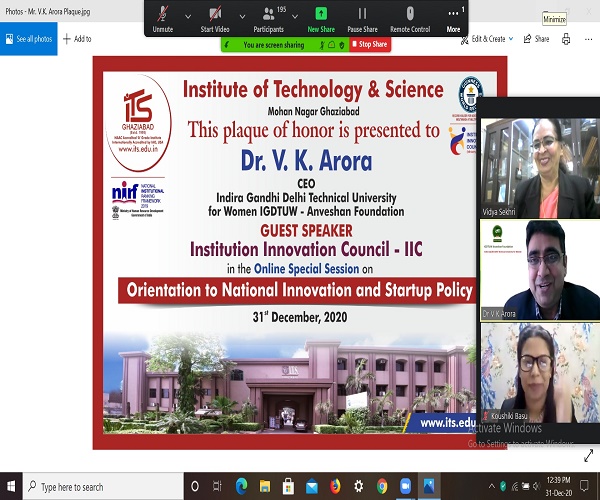Select Vidya Sekhri video thumbnail
This screenshot has width=600, height=500.
tap(540, 168)
